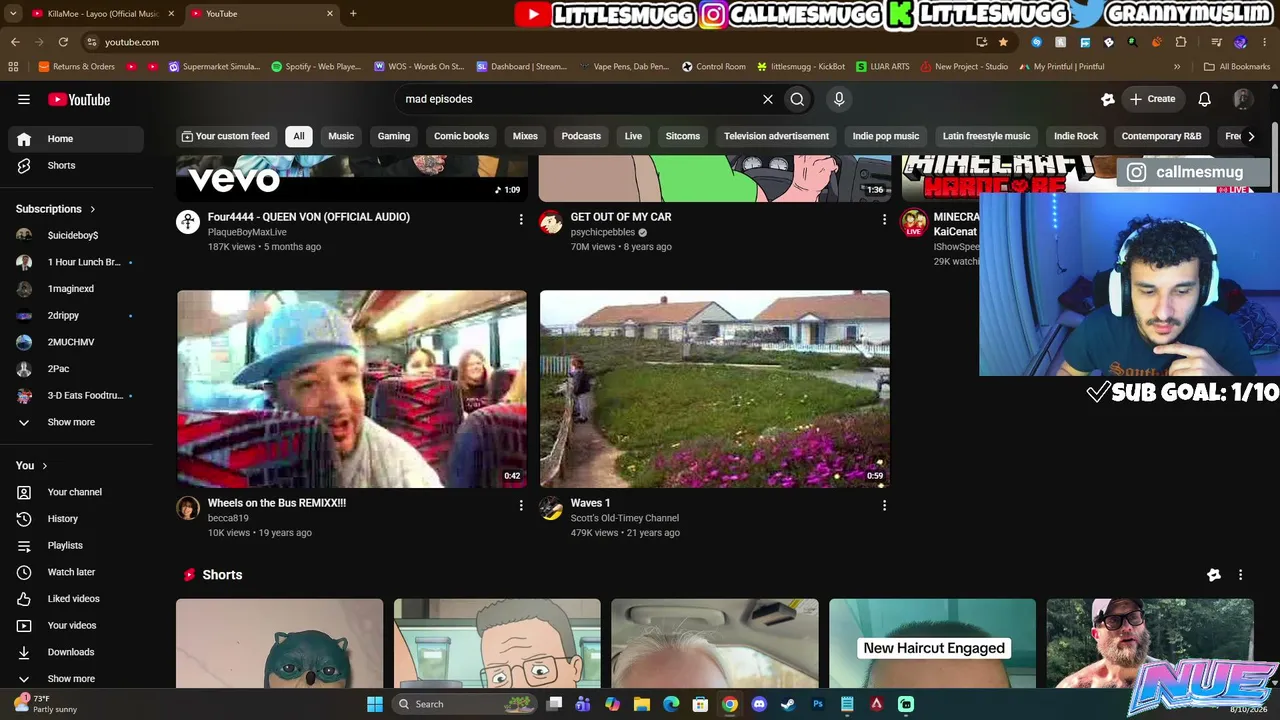Open the All Bookmarks folder
This screenshot has height=720, width=1280.
[1237, 67]
